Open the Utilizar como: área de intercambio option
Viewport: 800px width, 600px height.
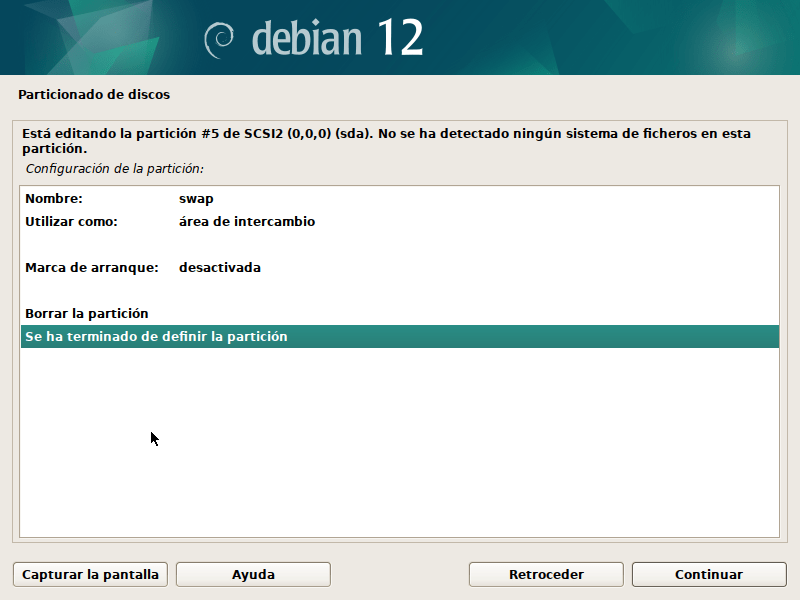[399, 221]
